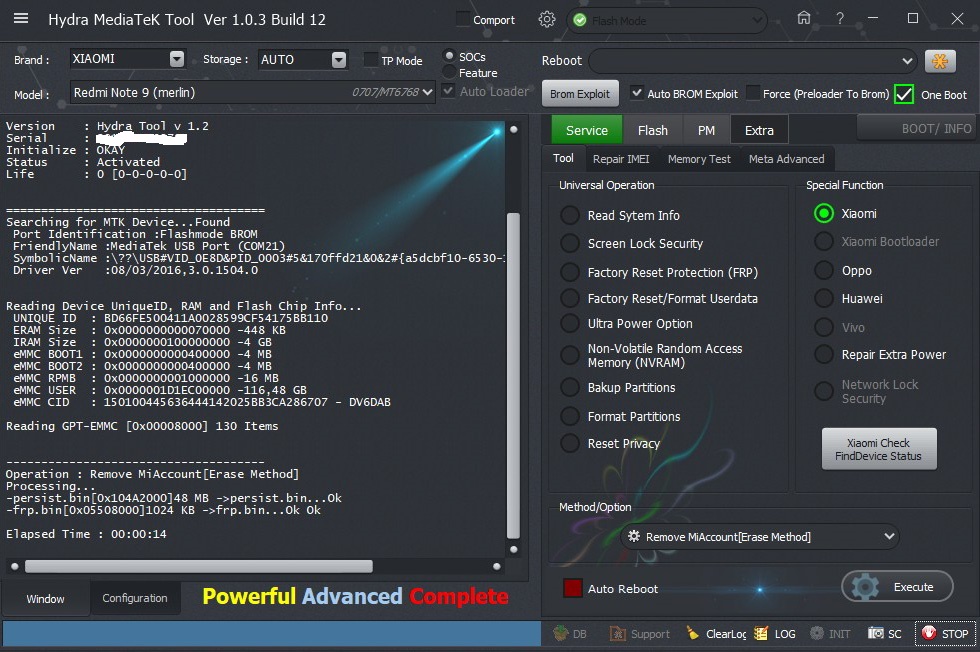Stop operation with STOP button
The width and height of the screenshot is (980, 652).
click(945, 633)
